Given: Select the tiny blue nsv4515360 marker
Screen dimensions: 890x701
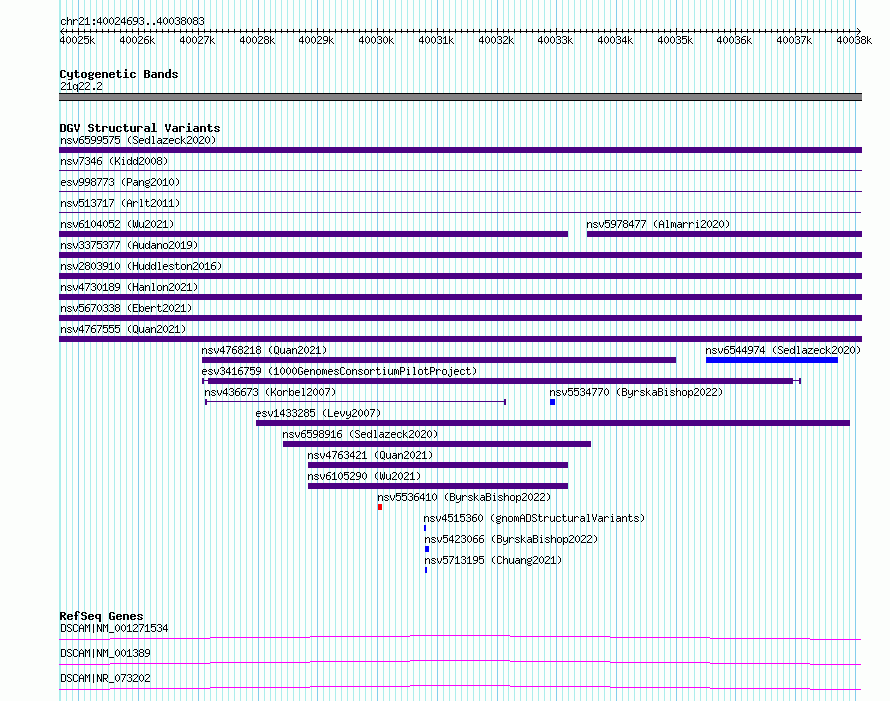Looking at the screenshot, I should (425, 528).
